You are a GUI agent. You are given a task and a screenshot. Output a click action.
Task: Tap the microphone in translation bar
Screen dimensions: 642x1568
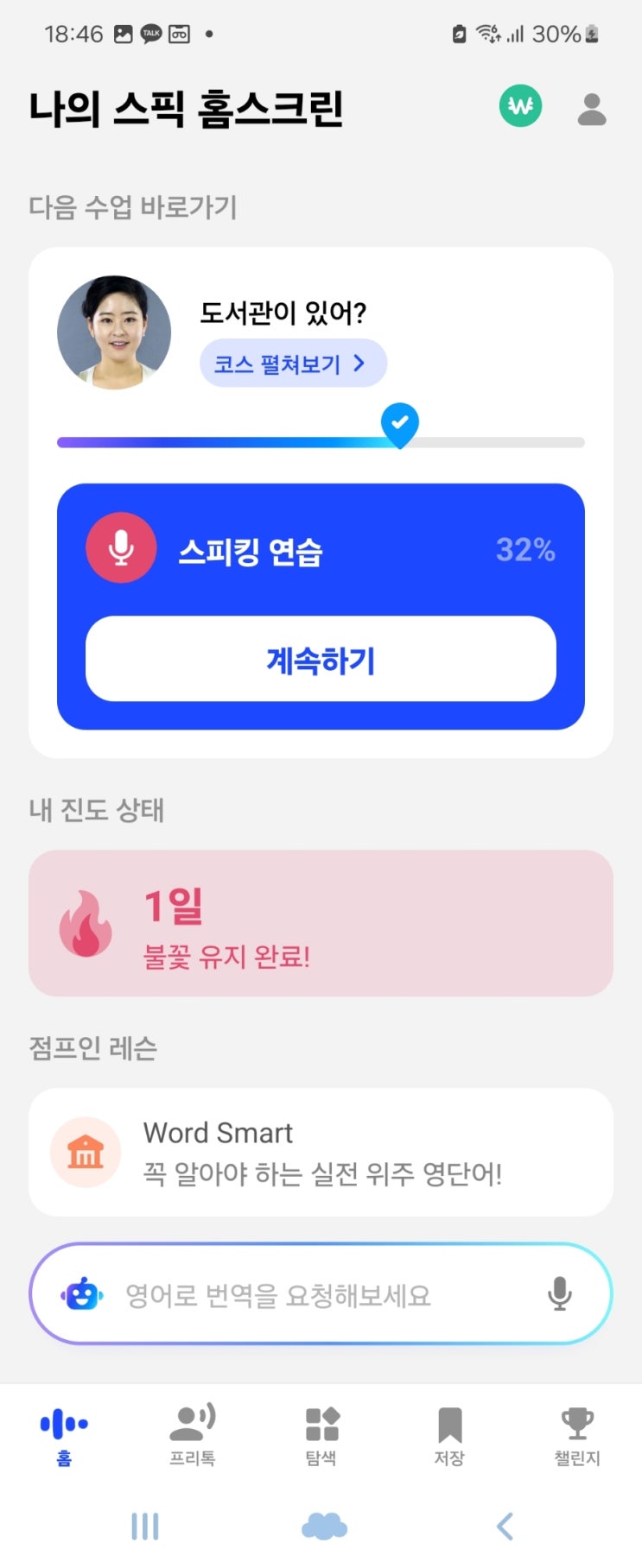point(559,1293)
